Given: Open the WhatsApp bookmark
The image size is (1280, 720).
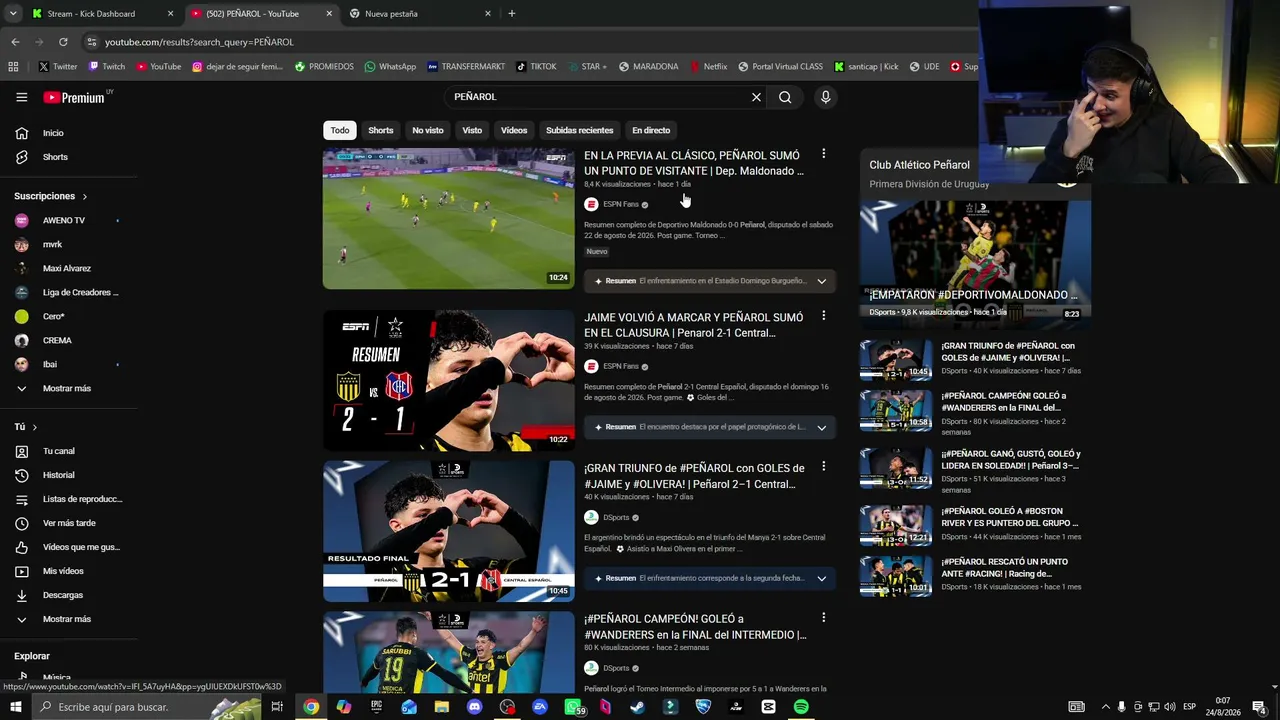Looking at the screenshot, I should click(x=390, y=67).
